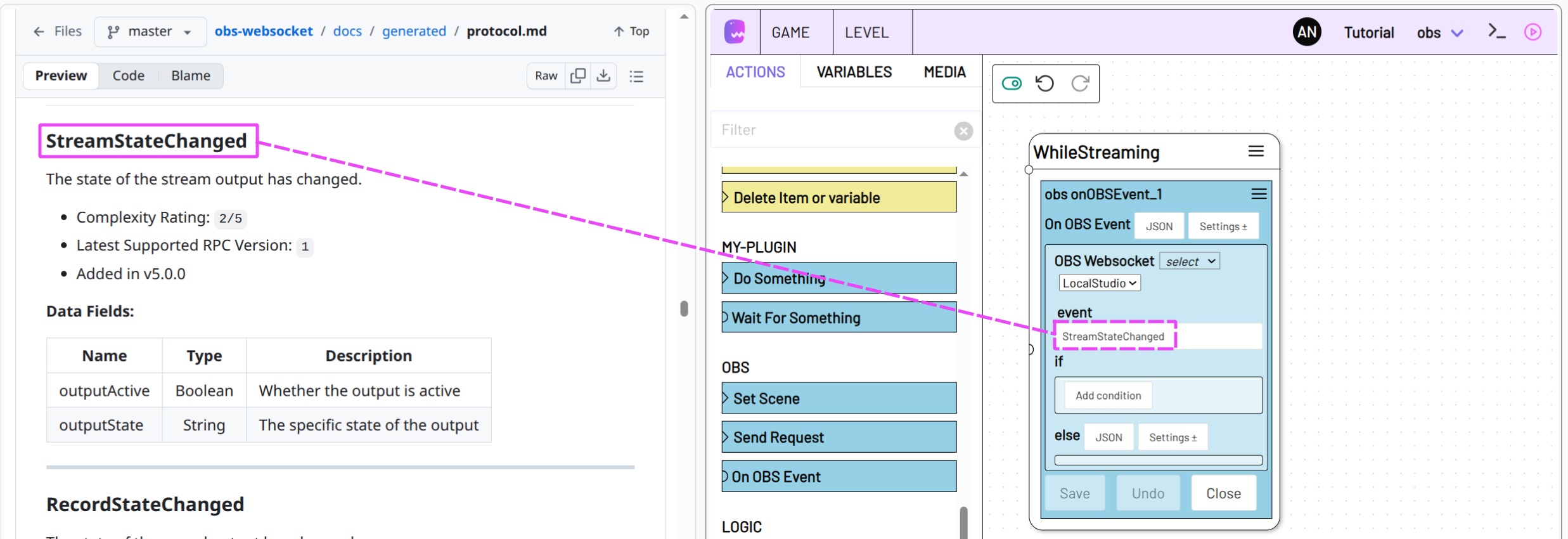The height and width of the screenshot is (539, 1568).
Task: Download the raw protocol.md file
Action: tap(603, 76)
